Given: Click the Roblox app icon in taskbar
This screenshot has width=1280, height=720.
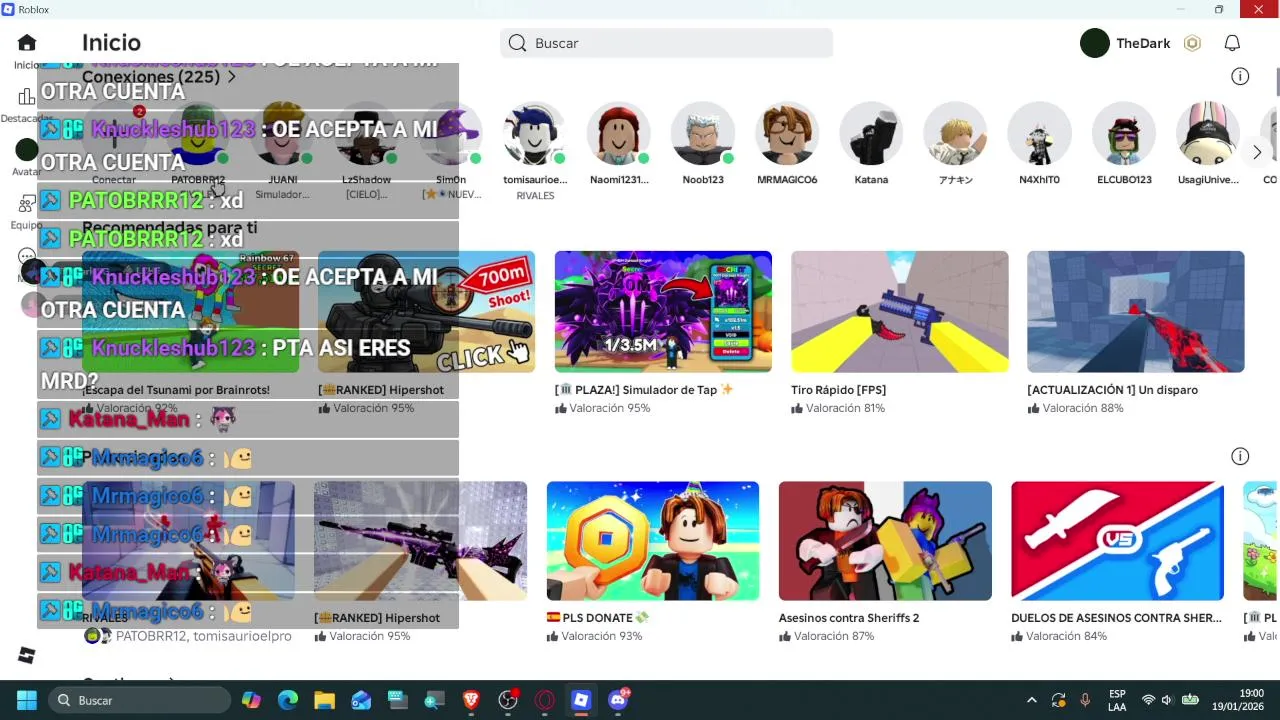Looking at the screenshot, I should (581, 700).
